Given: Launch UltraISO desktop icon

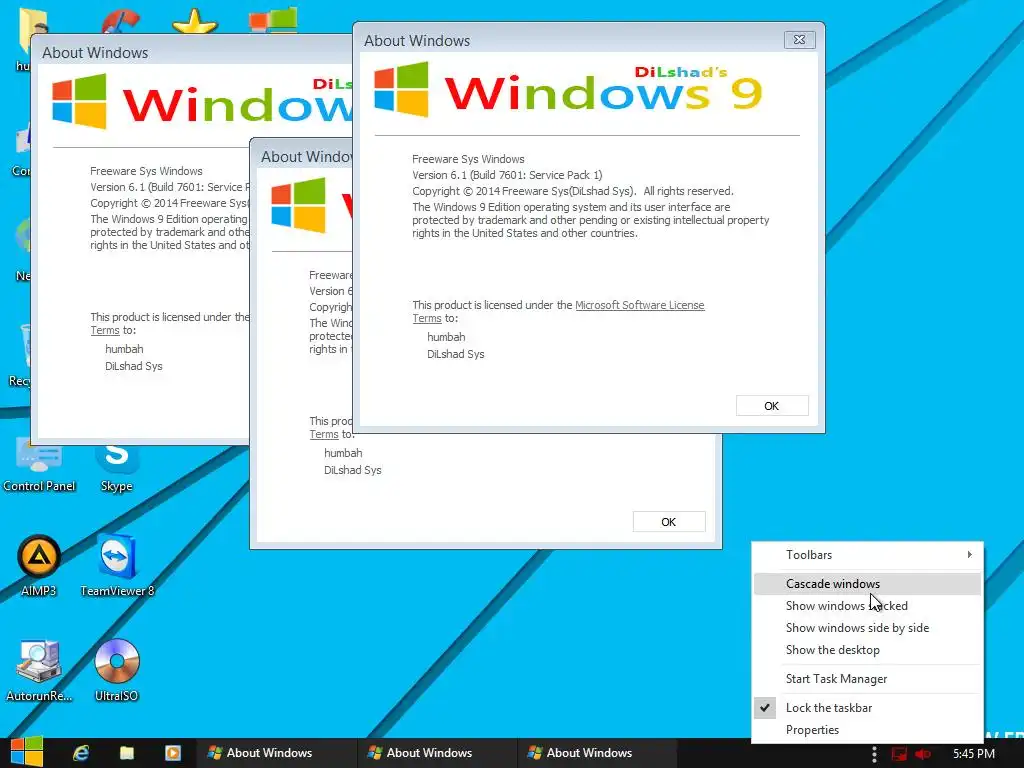Looking at the screenshot, I should tap(117, 670).
